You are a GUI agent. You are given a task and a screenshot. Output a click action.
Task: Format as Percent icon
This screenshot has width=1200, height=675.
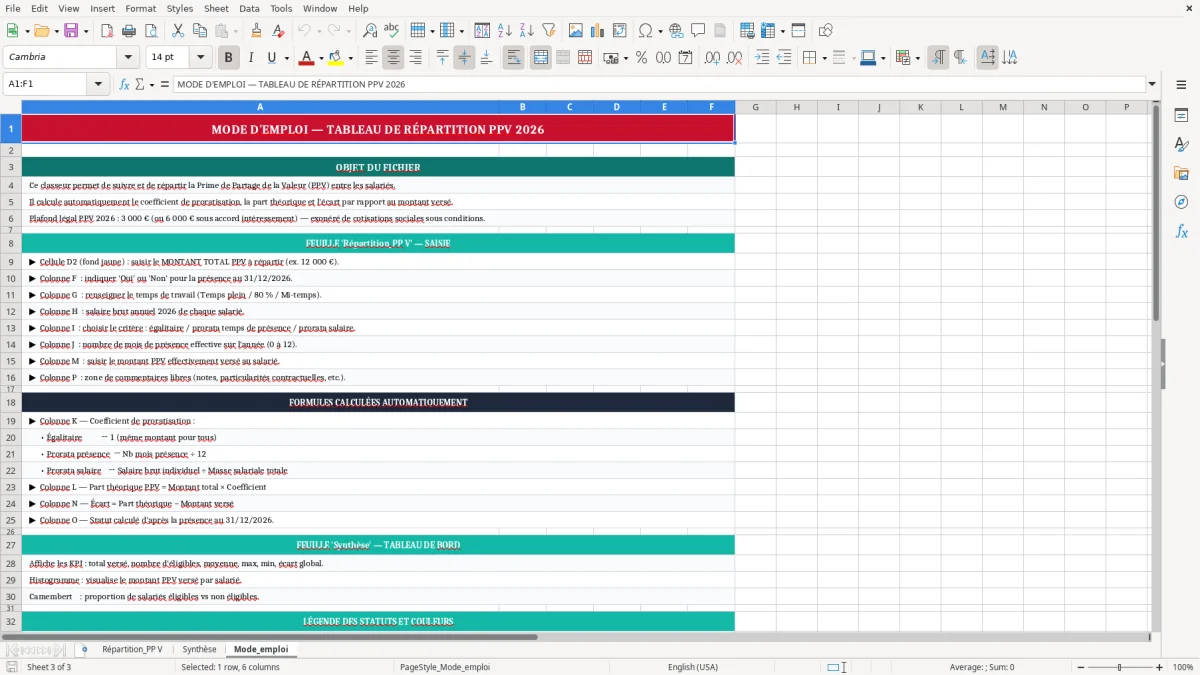click(641, 58)
